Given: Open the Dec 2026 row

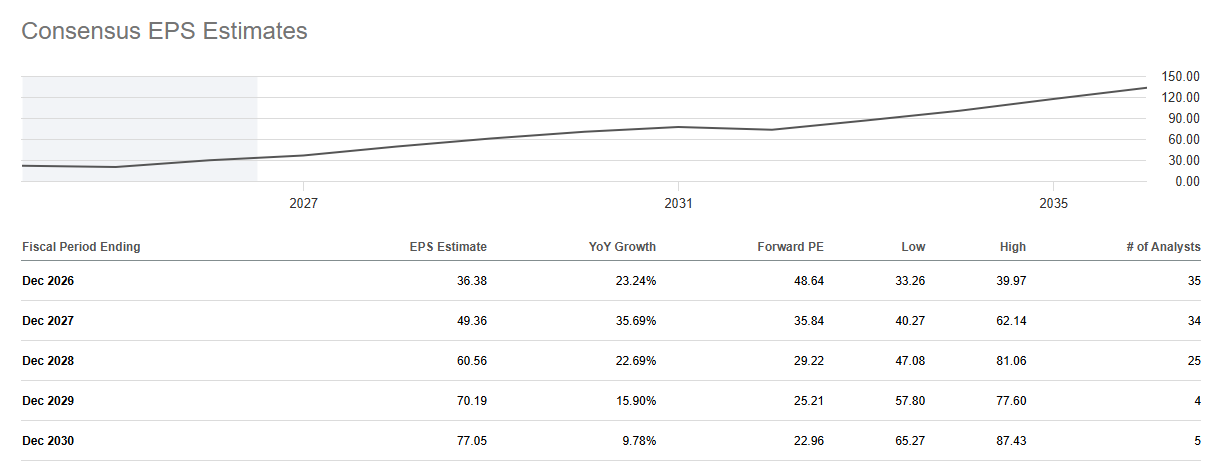Looking at the screenshot, I should [611, 281].
